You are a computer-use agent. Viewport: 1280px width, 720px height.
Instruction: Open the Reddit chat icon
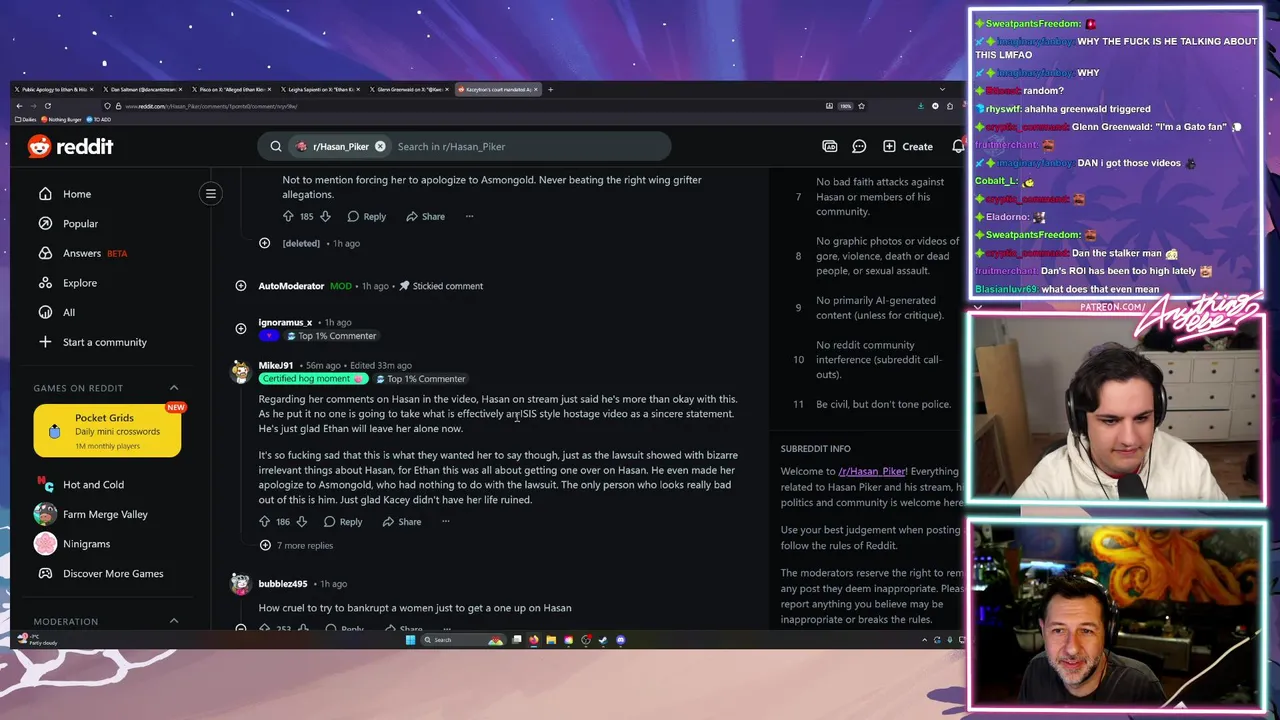859,146
